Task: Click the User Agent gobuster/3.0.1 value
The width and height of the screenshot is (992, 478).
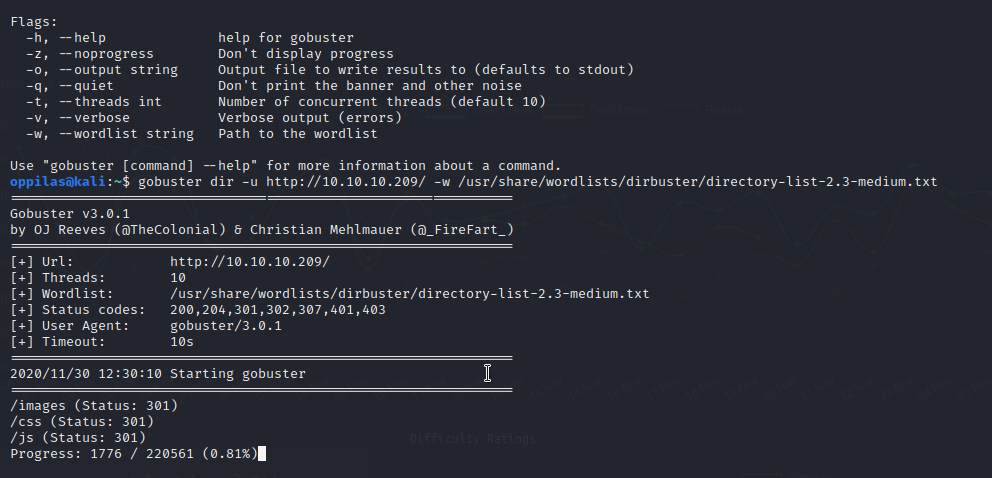Action: pos(226,326)
